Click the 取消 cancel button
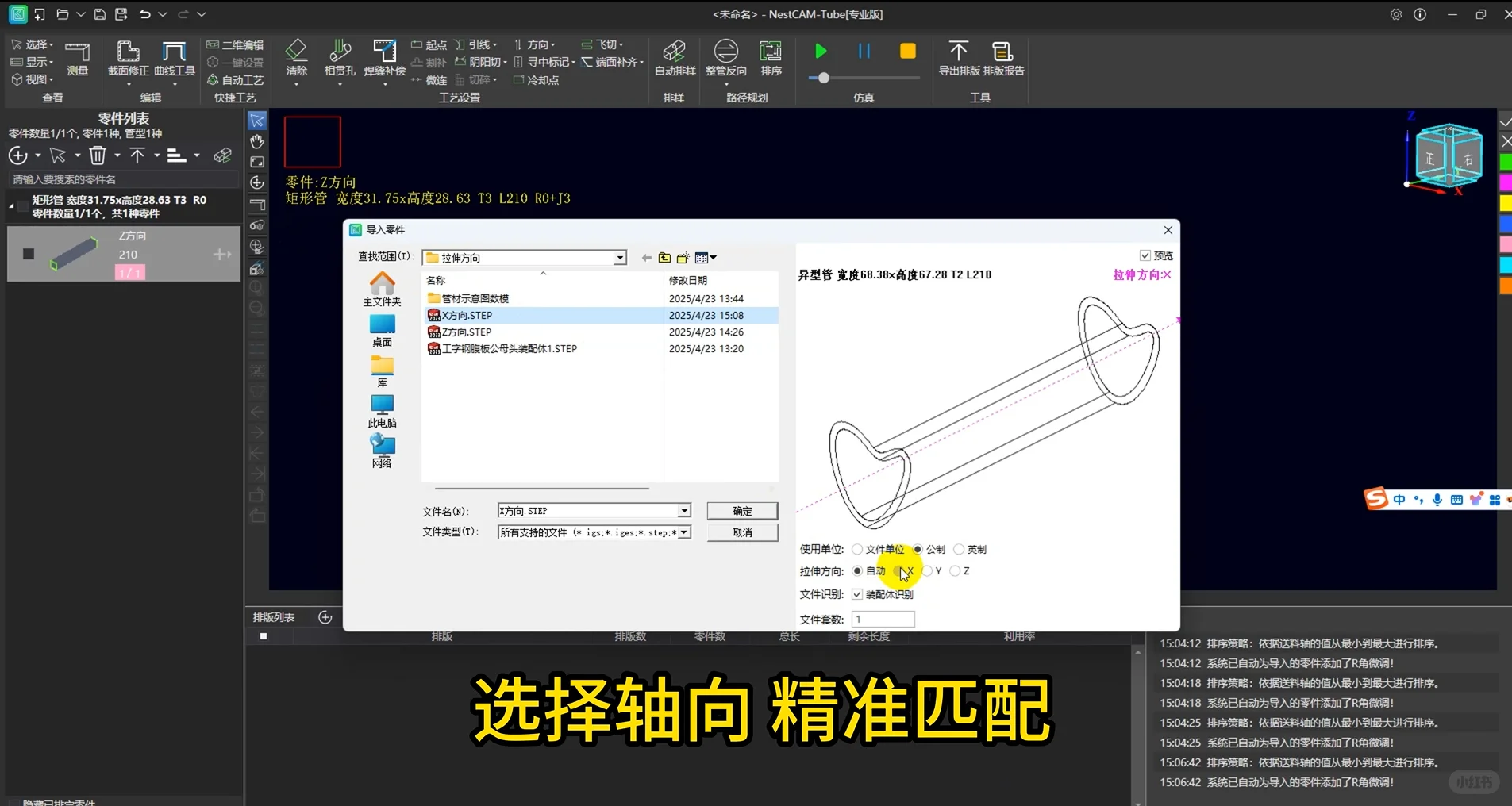 pos(741,532)
